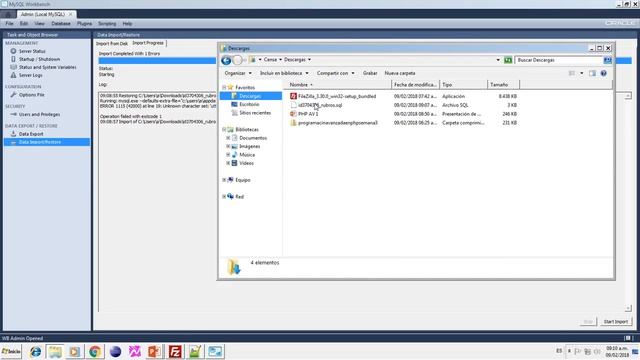This screenshot has width=640, height=360.
Task: Open the Imágenes library
Action: point(249,147)
